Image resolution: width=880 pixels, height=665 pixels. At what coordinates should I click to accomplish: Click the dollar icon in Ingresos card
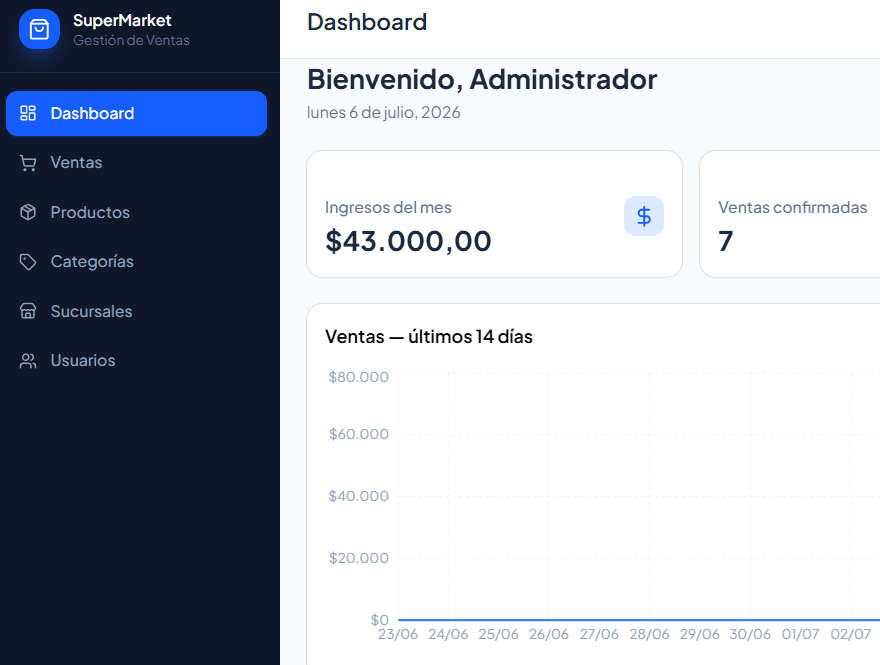644,216
